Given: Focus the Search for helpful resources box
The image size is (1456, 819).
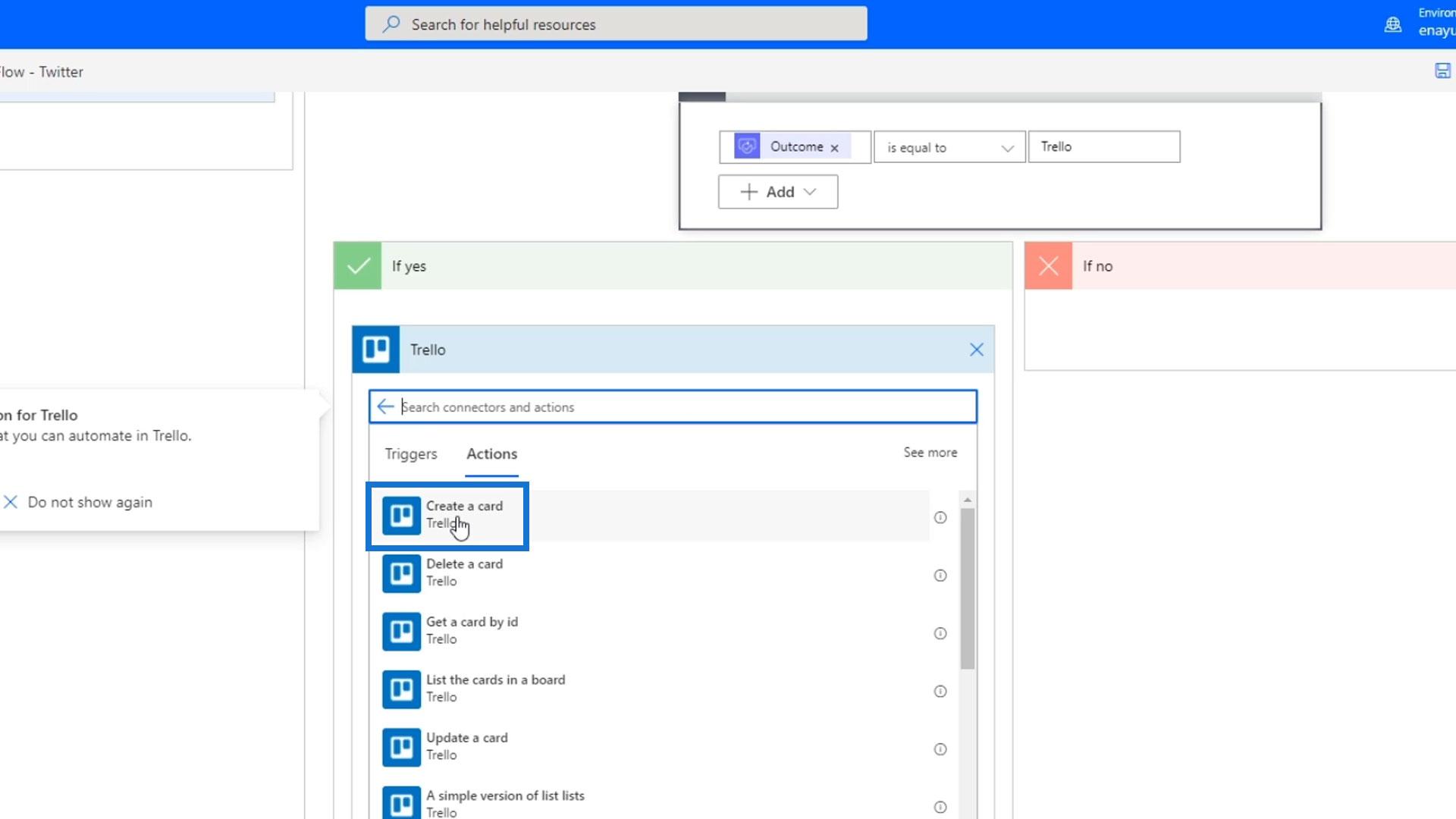Looking at the screenshot, I should click(x=616, y=24).
